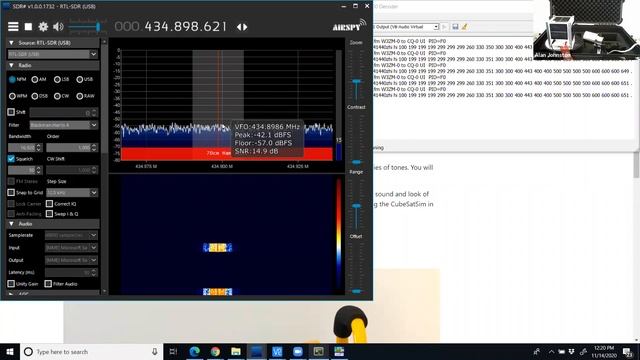Click the filter Order value stepper

pyautogui.click(x=94, y=148)
